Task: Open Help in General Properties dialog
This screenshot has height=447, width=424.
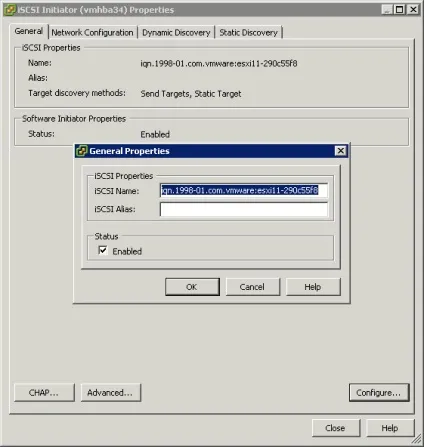Action: click(313, 287)
